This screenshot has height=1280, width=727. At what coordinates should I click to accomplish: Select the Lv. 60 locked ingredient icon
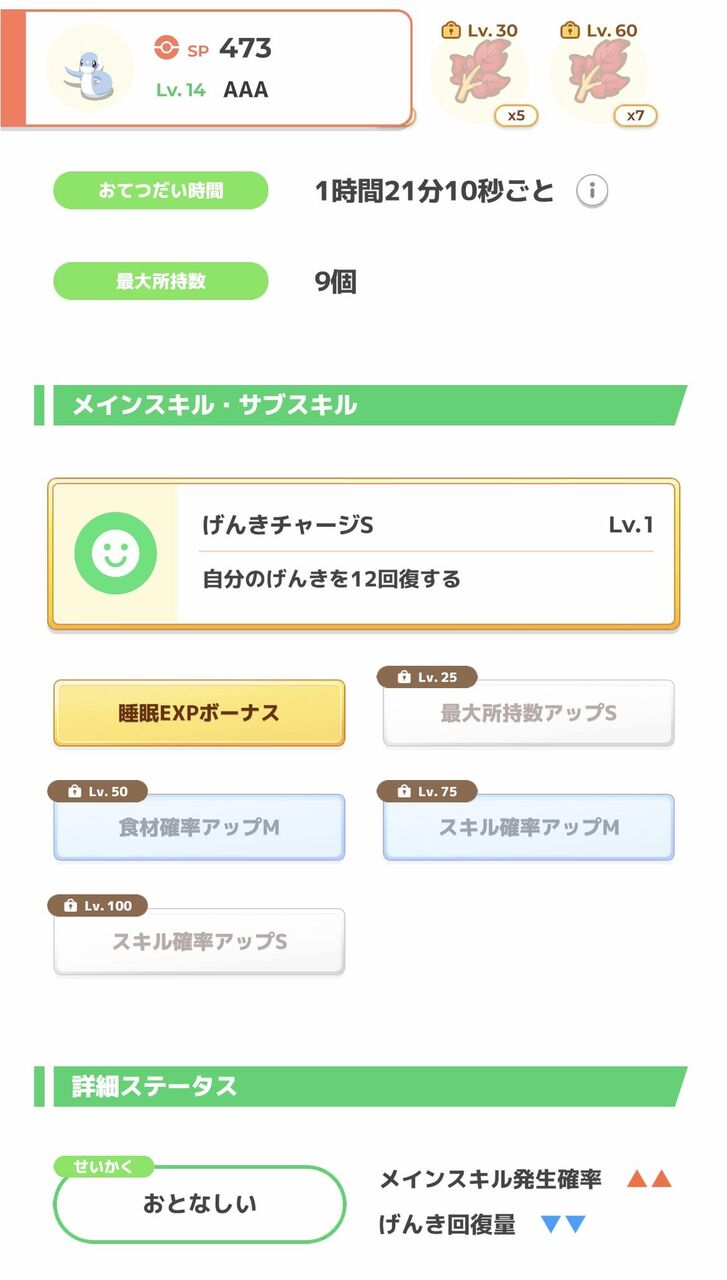tap(598, 74)
